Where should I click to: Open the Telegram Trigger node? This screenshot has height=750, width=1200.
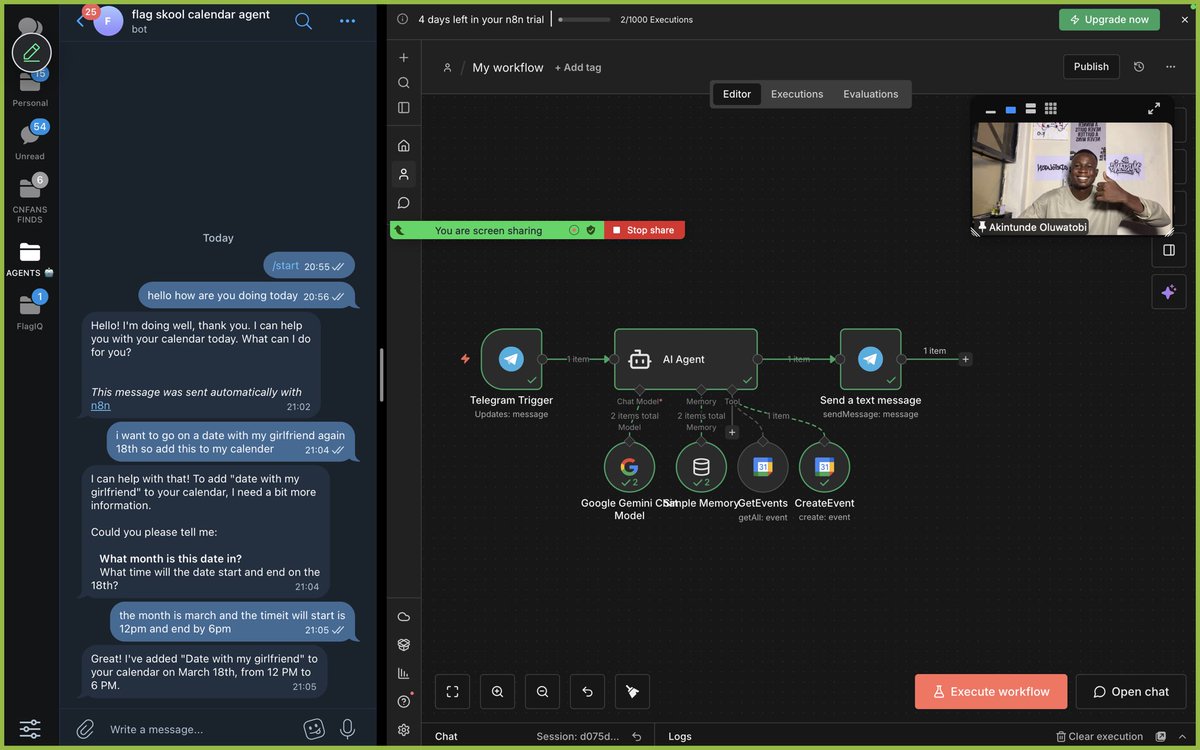[511, 359]
